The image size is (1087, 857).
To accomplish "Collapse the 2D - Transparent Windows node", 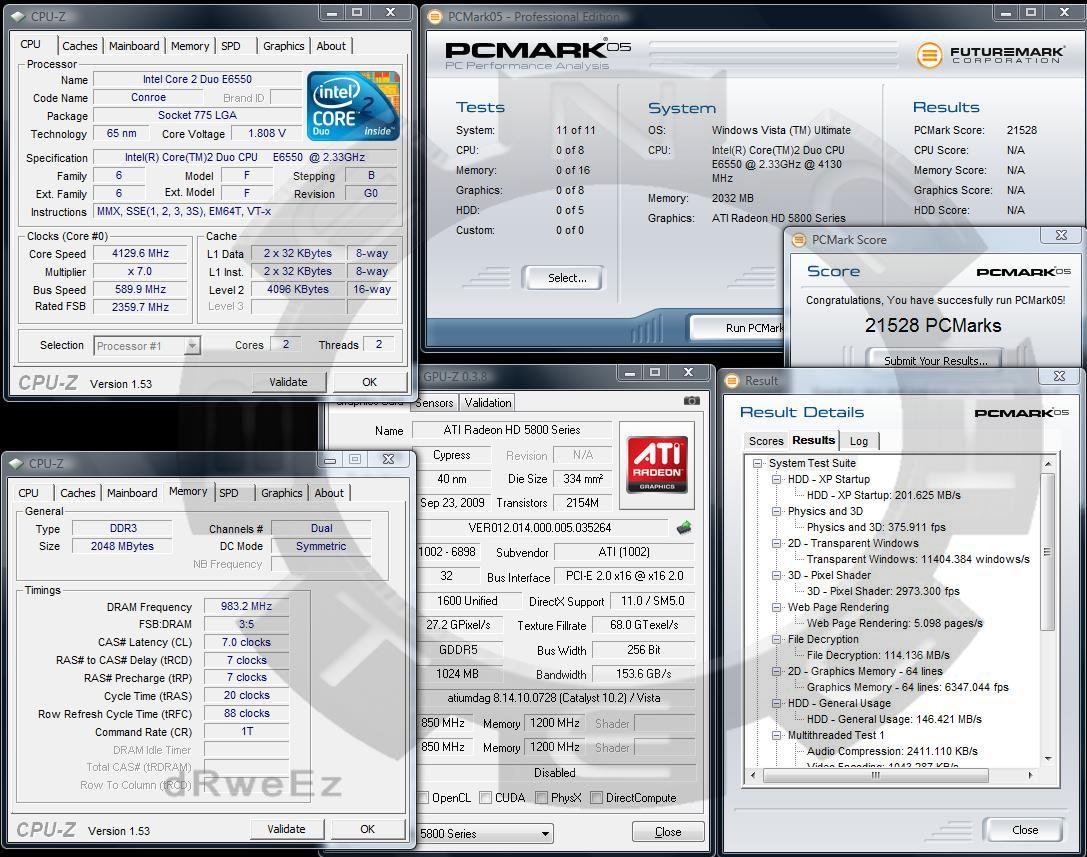I will click(776, 543).
